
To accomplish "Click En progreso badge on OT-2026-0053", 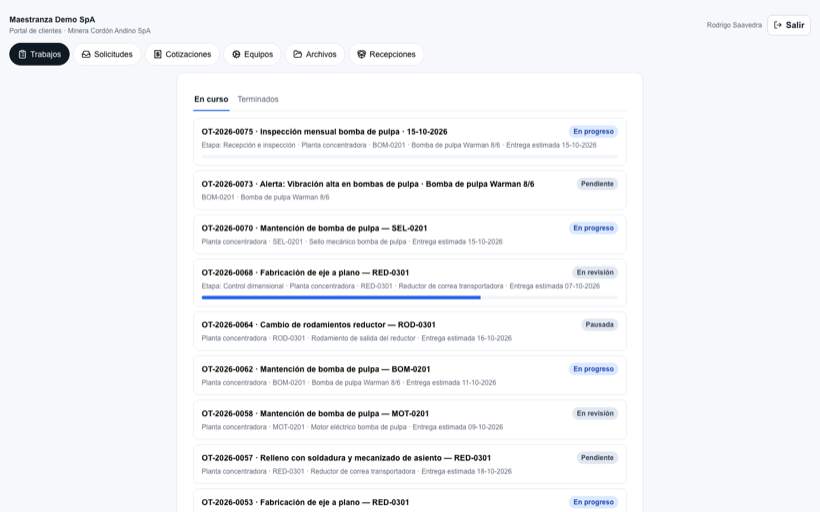I will click(x=593, y=503).
